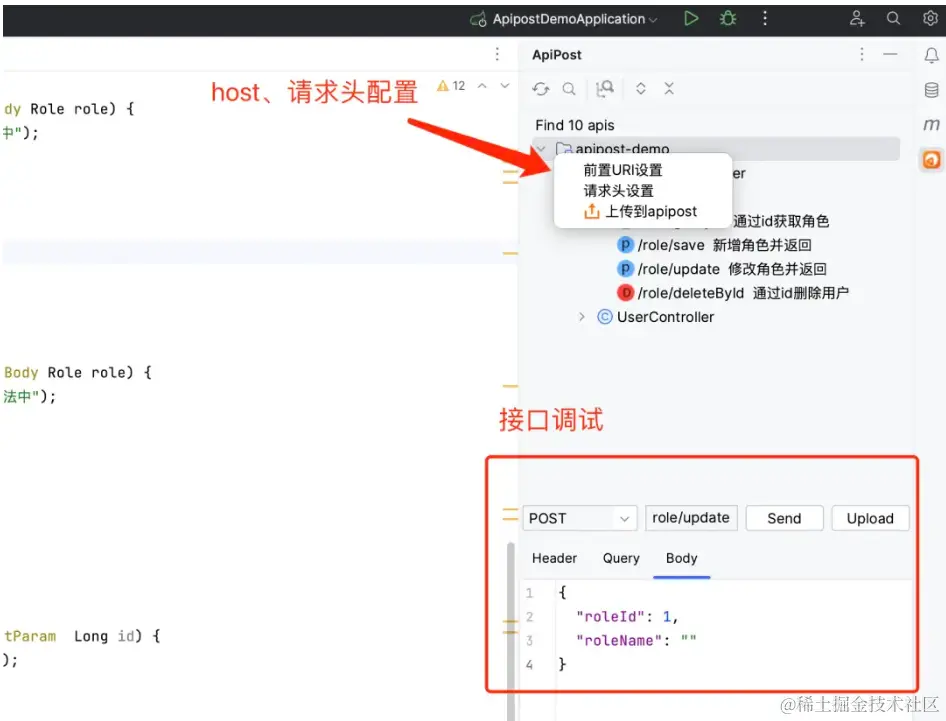Select the /role/deleteById 通过id删除用户 api
Screen dimensions: 946x721
[732, 293]
